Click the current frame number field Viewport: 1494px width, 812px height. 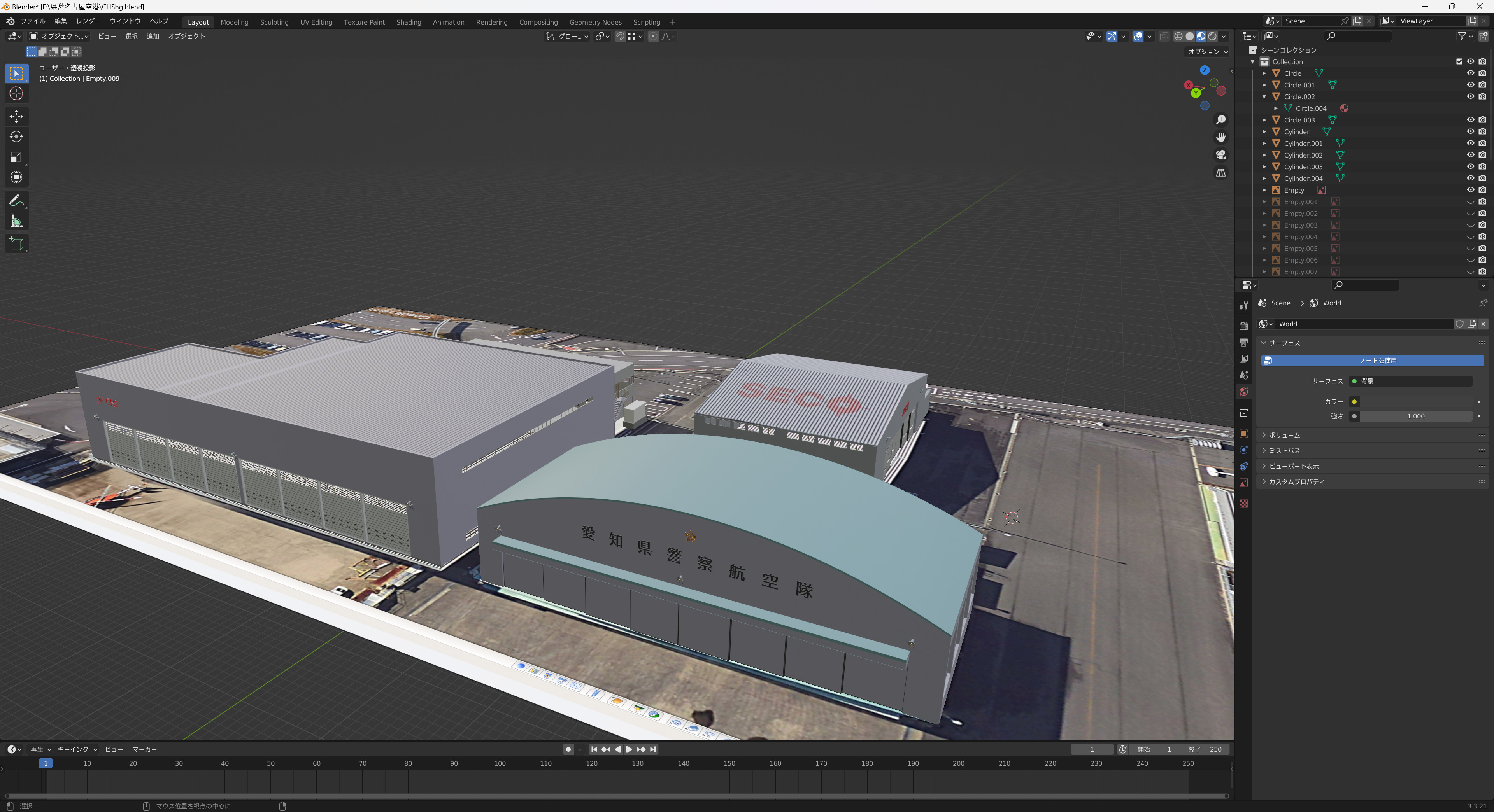(1092, 749)
